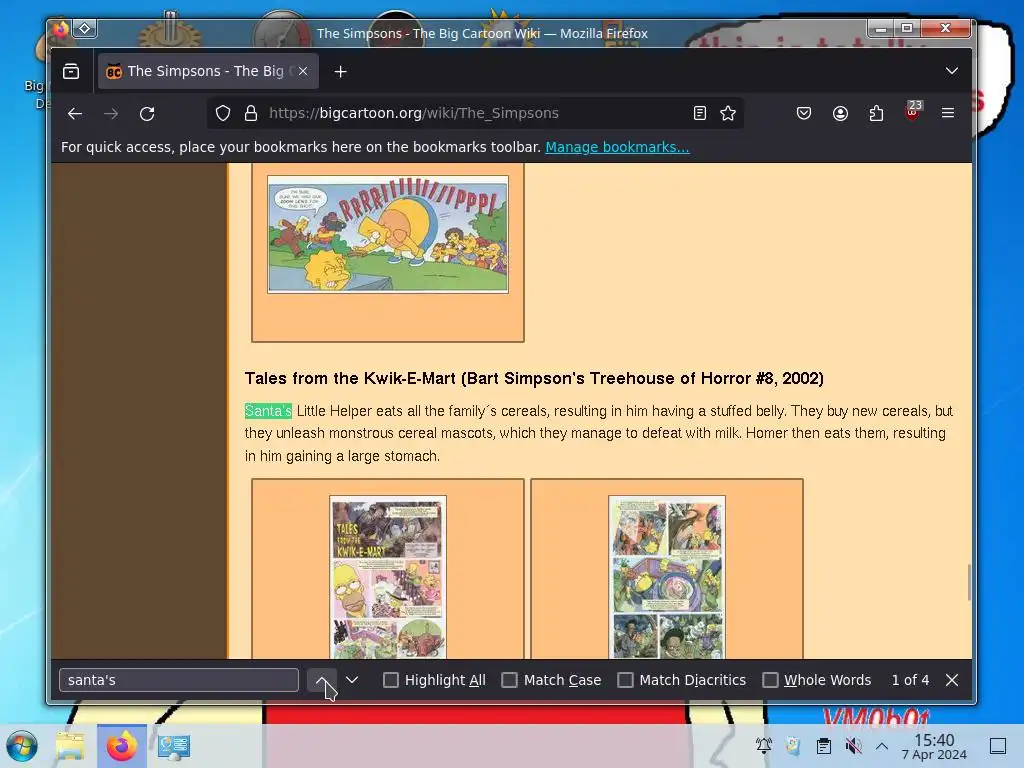Image resolution: width=1024 pixels, height=768 pixels.
Task: Open tracking protection shield info
Action: pyautogui.click(x=223, y=114)
